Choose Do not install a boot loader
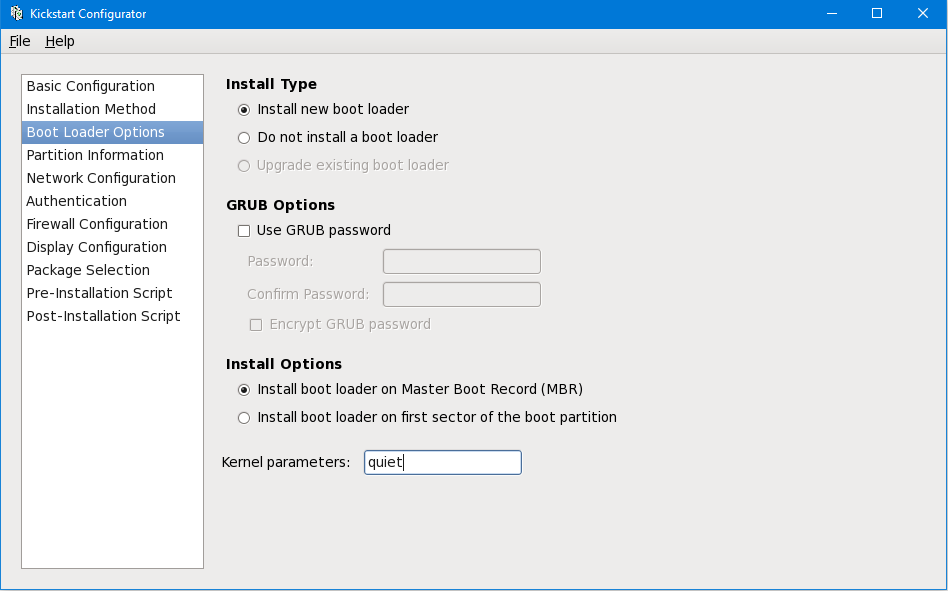The image size is (948, 591). tap(244, 138)
